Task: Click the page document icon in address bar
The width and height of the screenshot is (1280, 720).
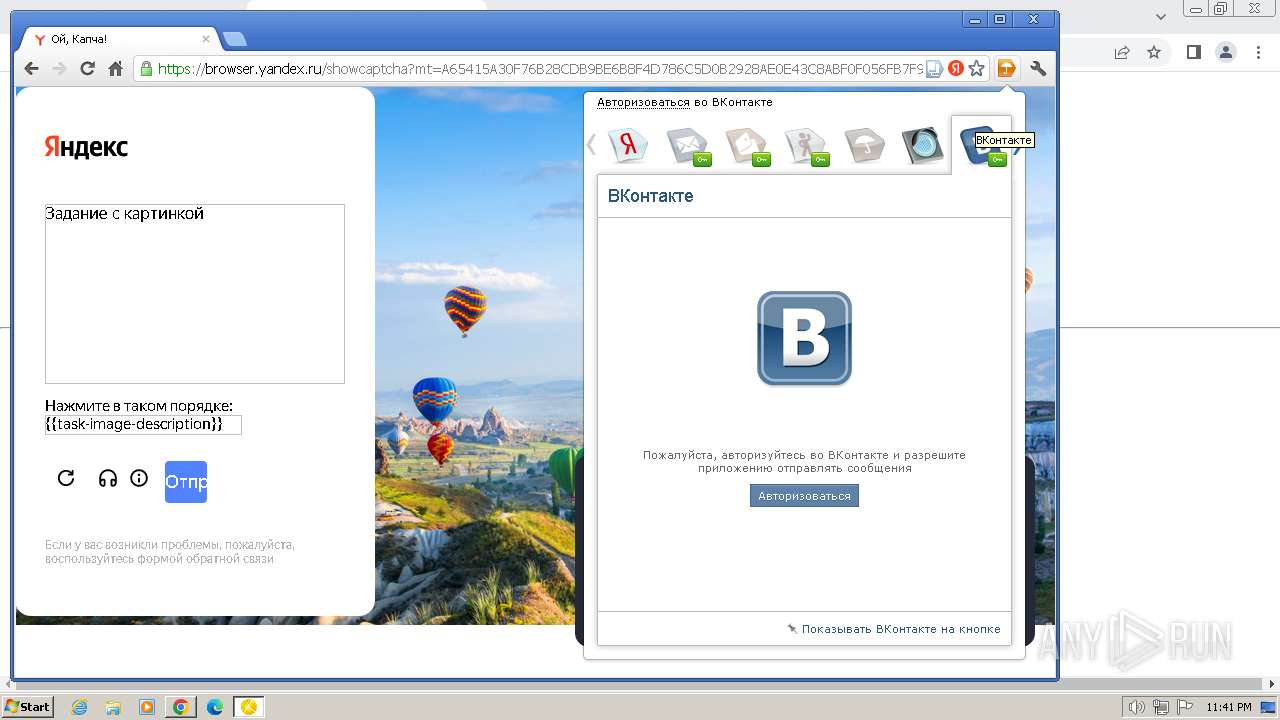Action: 934,69
